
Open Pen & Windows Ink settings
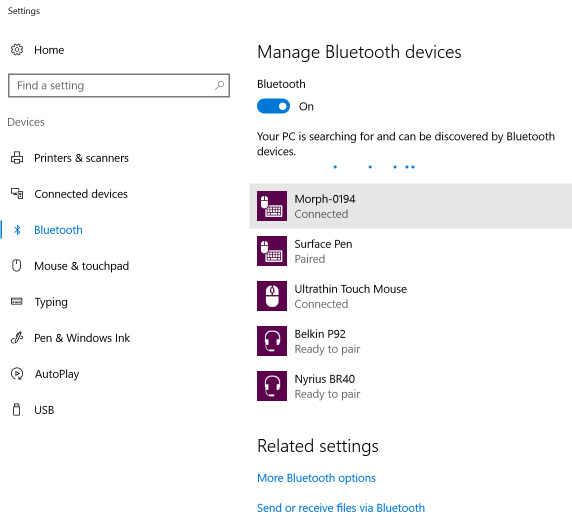click(x=82, y=338)
